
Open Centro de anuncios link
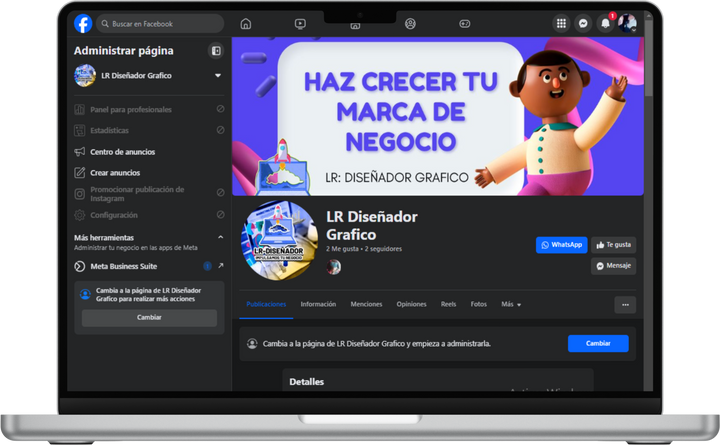click(123, 152)
